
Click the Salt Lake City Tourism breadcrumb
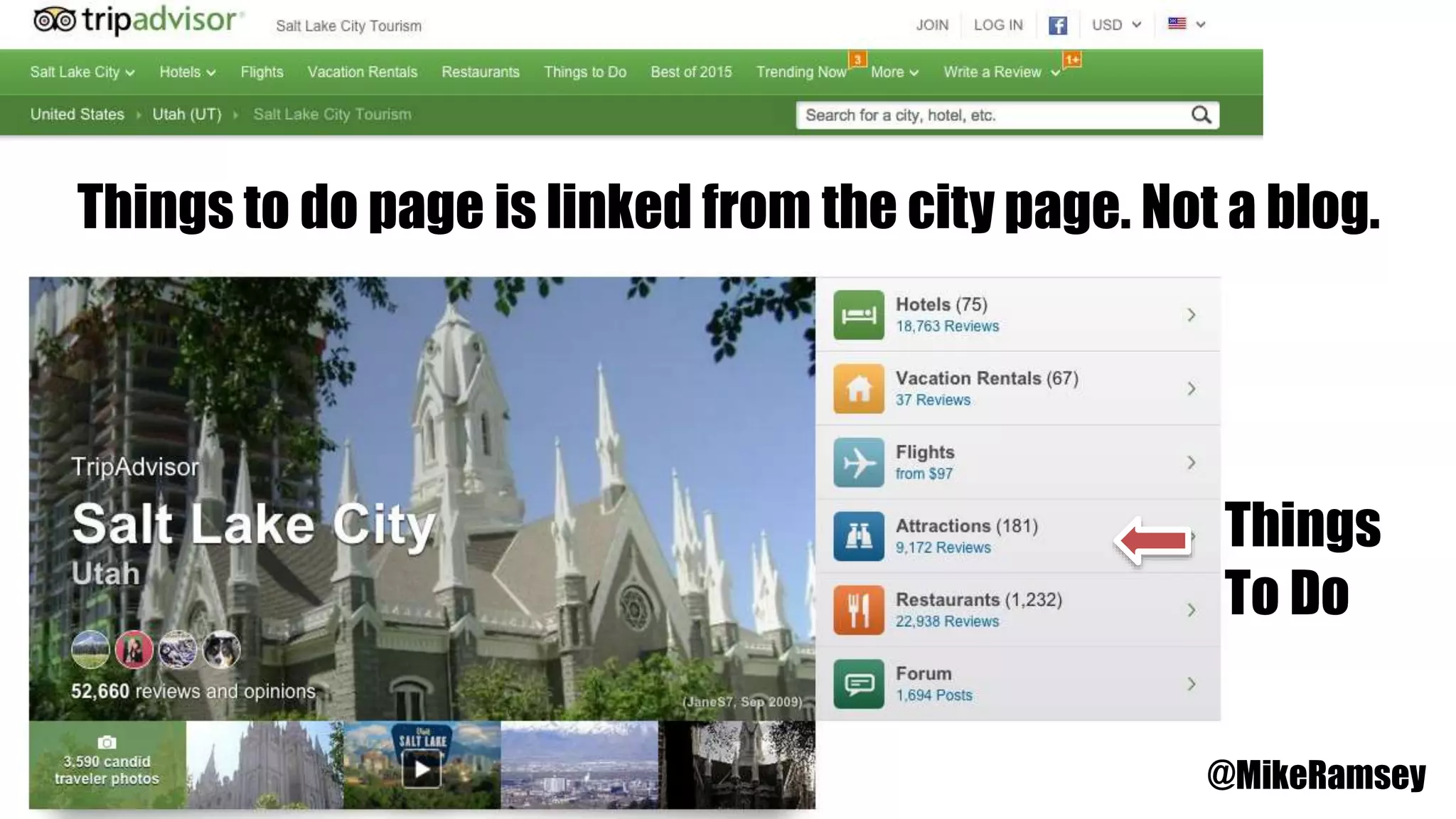point(332,114)
